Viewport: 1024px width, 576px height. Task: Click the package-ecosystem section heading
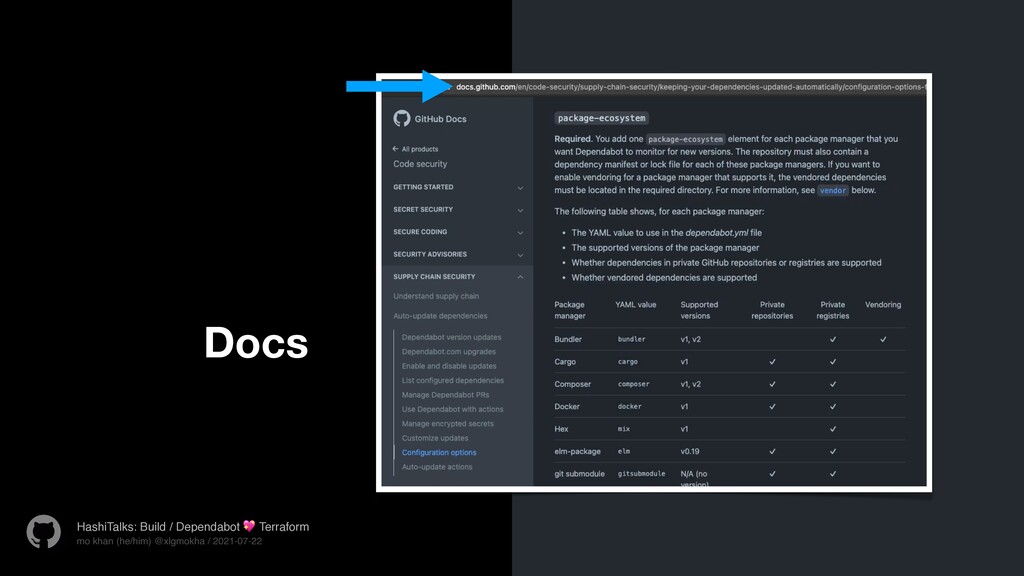[601, 118]
